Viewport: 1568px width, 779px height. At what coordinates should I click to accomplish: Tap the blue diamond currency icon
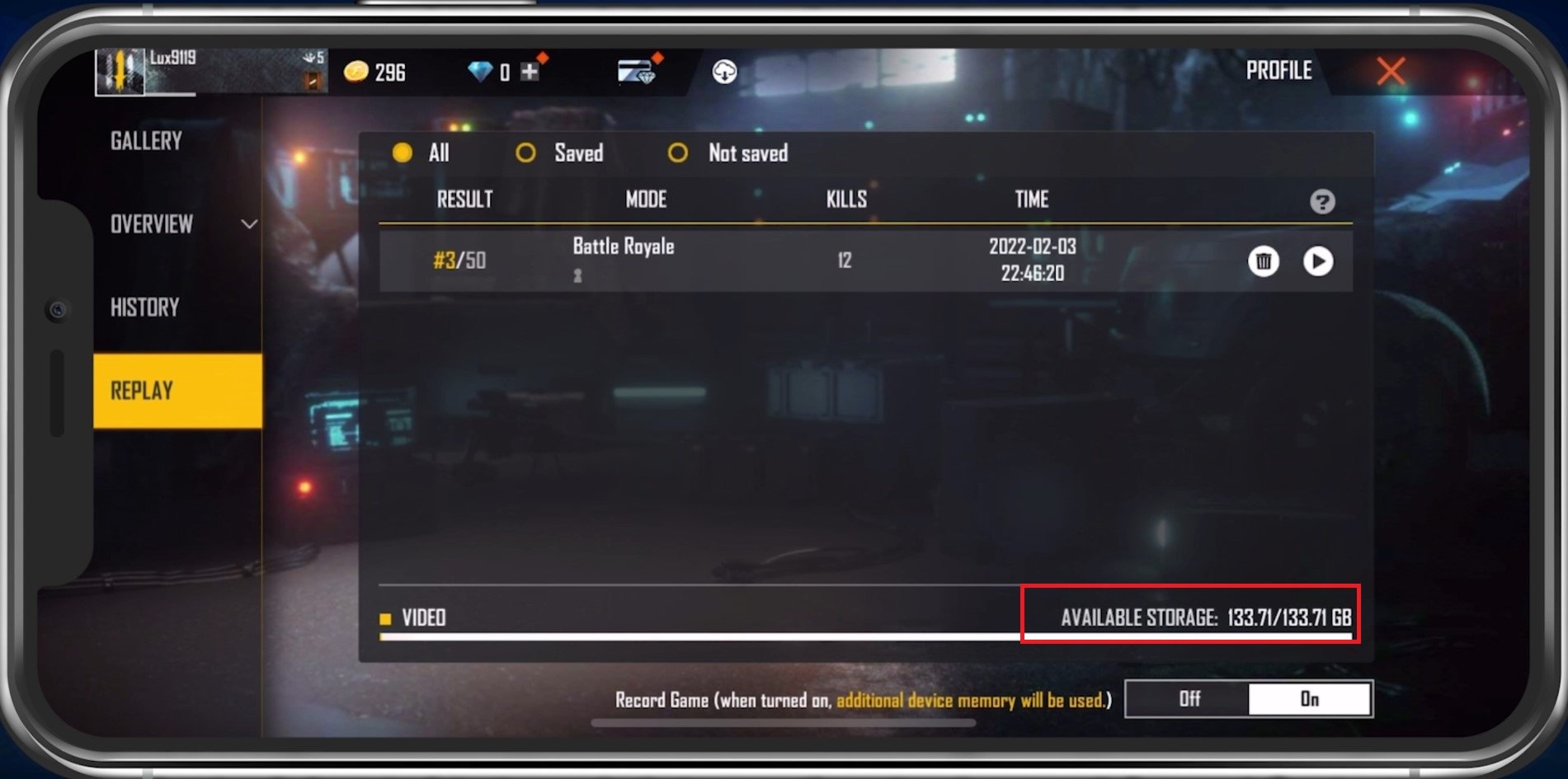point(479,72)
